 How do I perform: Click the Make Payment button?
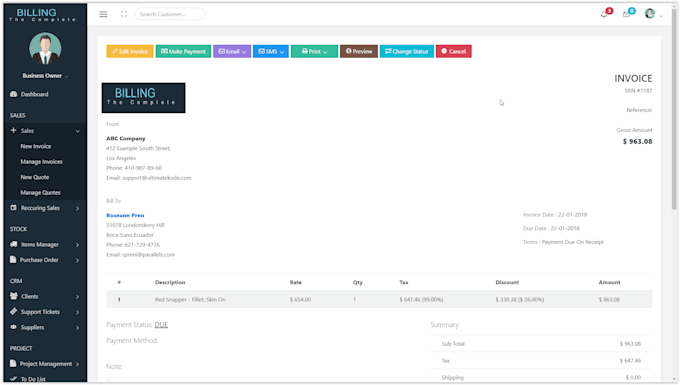click(x=183, y=51)
